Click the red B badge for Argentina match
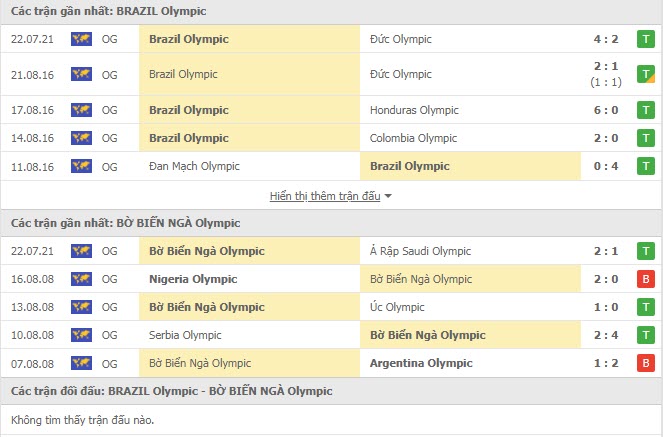The width and height of the screenshot is (663, 437). (x=646, y=363)
